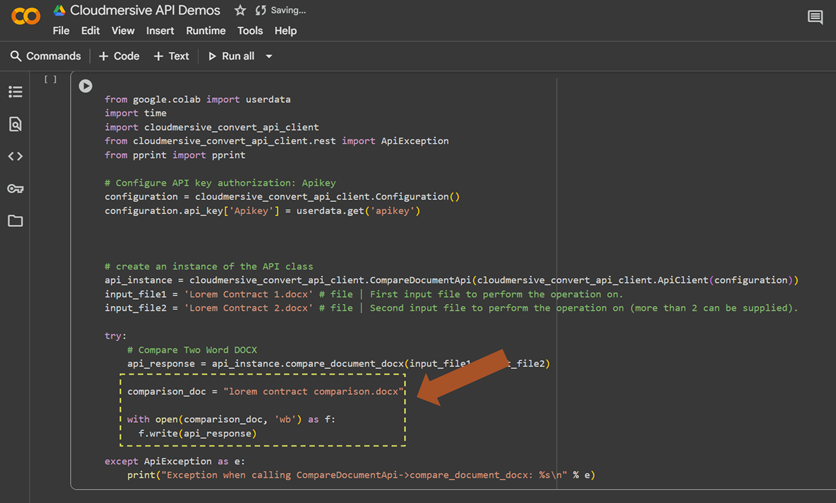This screenshot has width=836, height=503.
Task: Click Run all button
Action: point(231,56)
